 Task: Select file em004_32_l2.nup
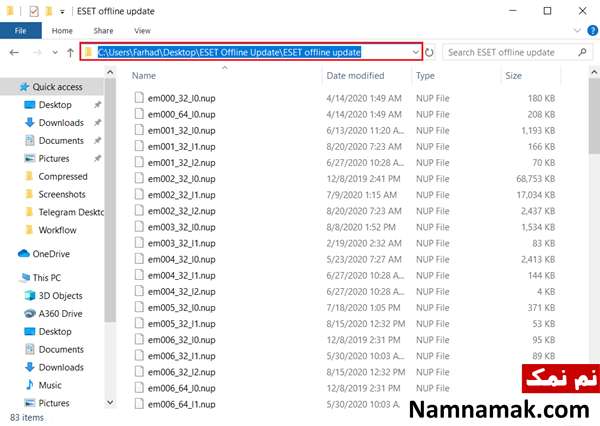(x=181, y=292)
